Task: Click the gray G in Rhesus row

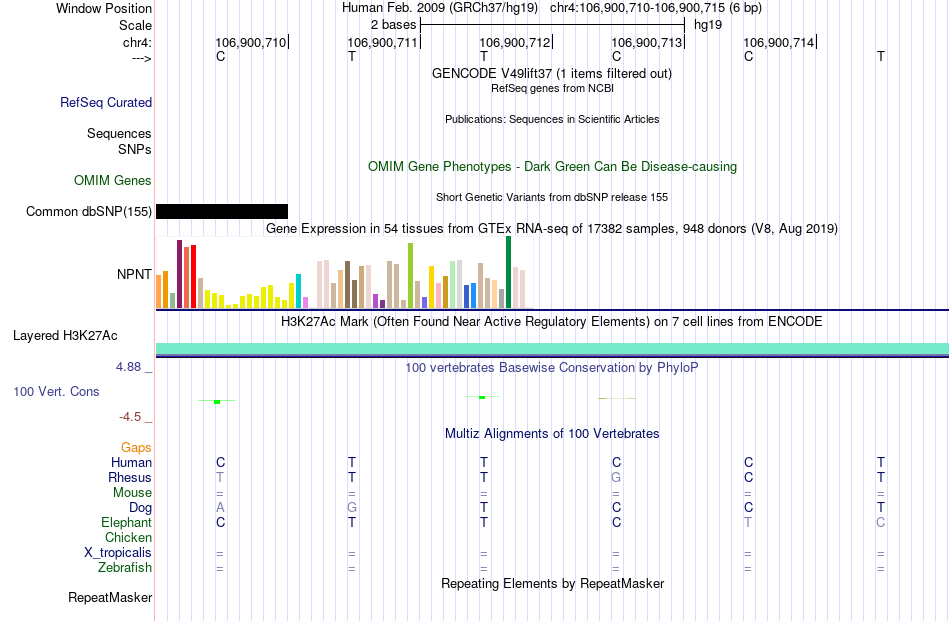Action: click(616, 477)
